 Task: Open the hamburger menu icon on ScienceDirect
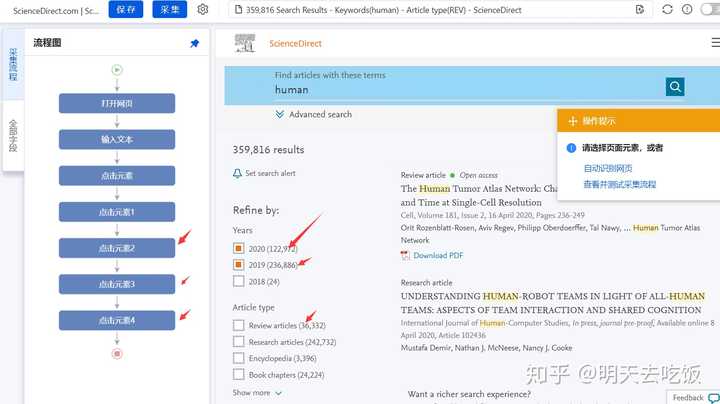click(715, 43)
